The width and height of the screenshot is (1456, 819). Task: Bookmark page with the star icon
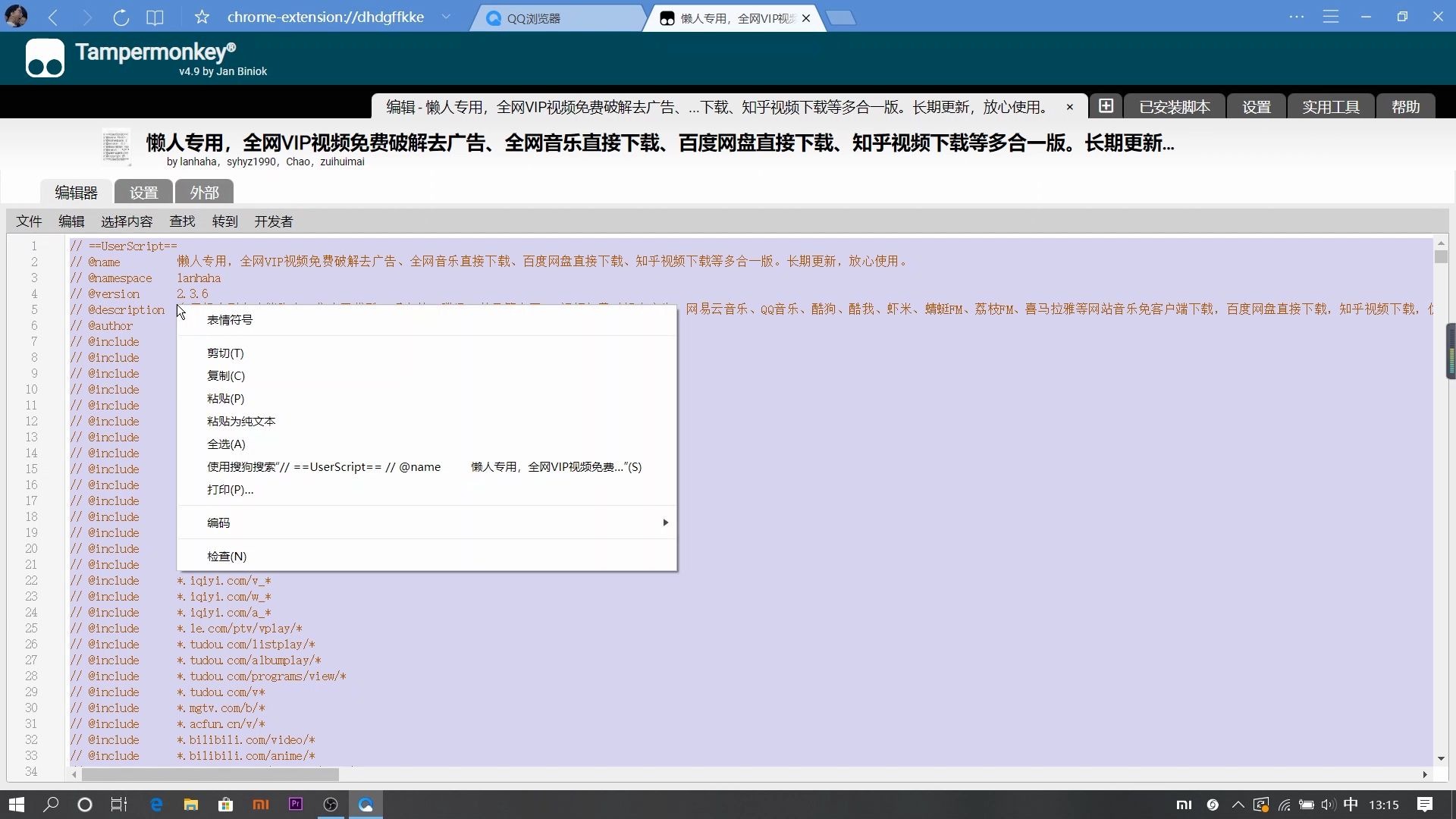tap(202, 17)
